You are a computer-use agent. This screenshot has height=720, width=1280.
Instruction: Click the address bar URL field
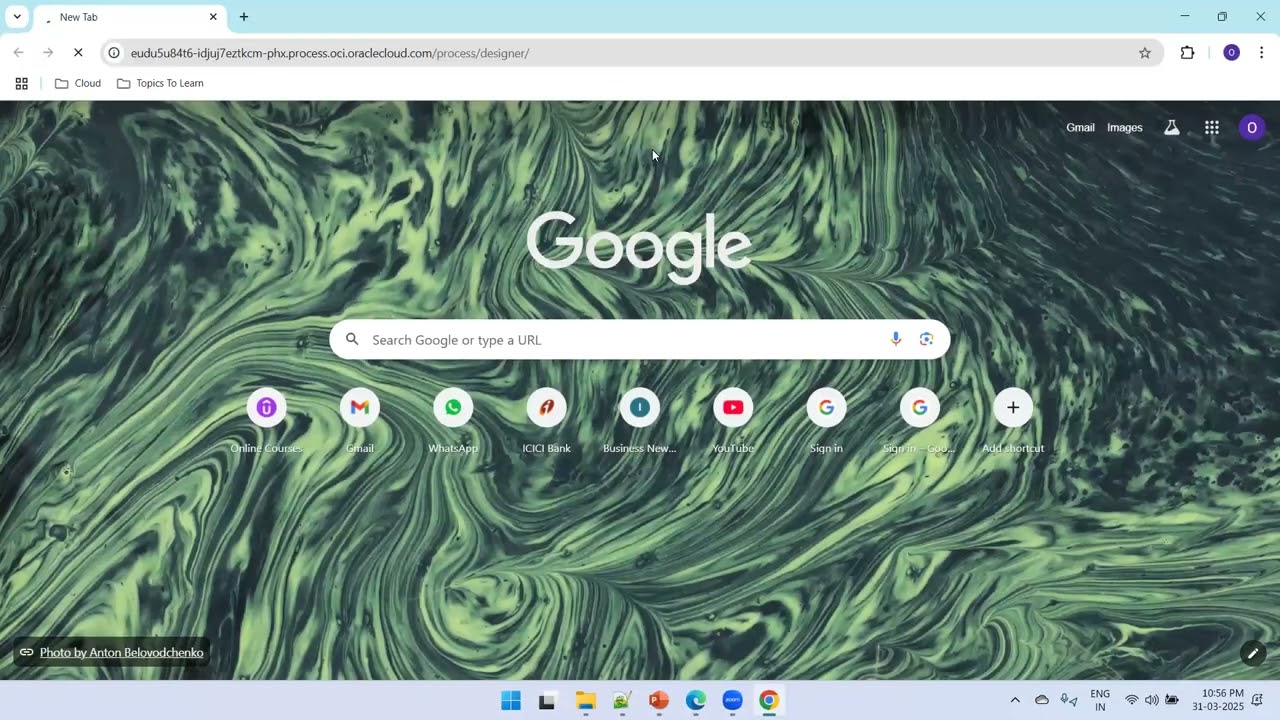coord(630,53)
